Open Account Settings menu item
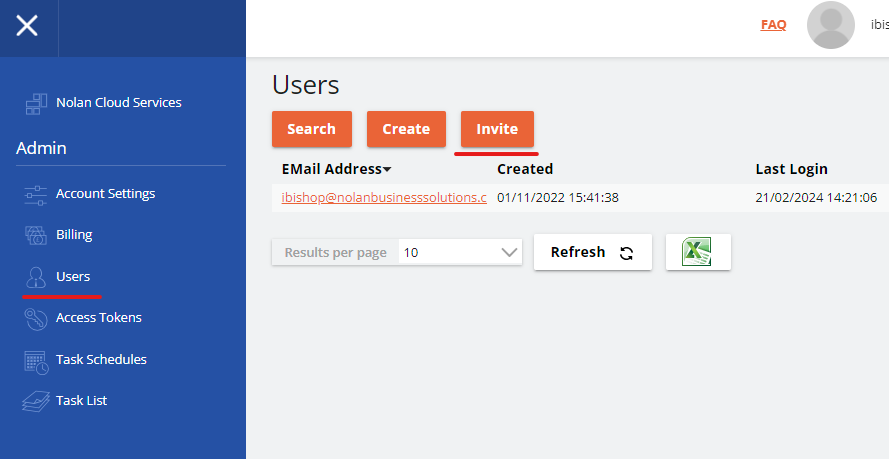Image resolution: width=889 pixels, height=459 pixels. [105, 194]
